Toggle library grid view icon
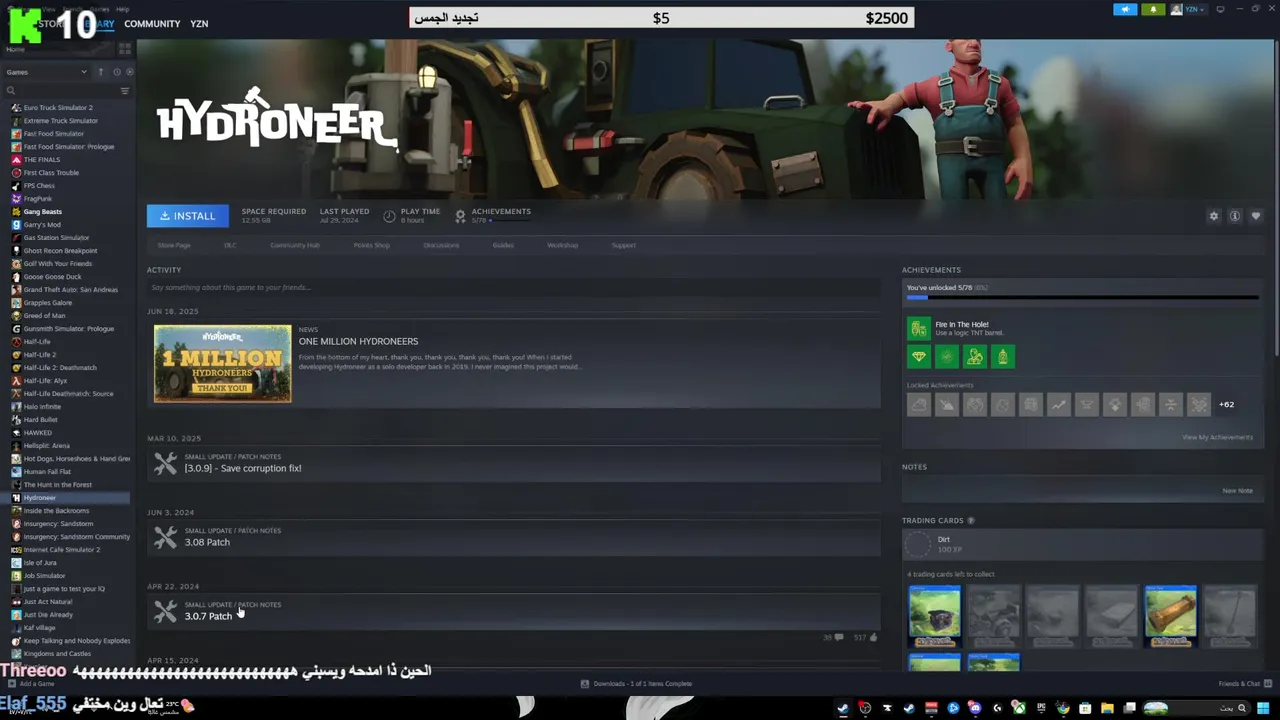This screenshot has height=720, width=1280. (x=125, y=48)
